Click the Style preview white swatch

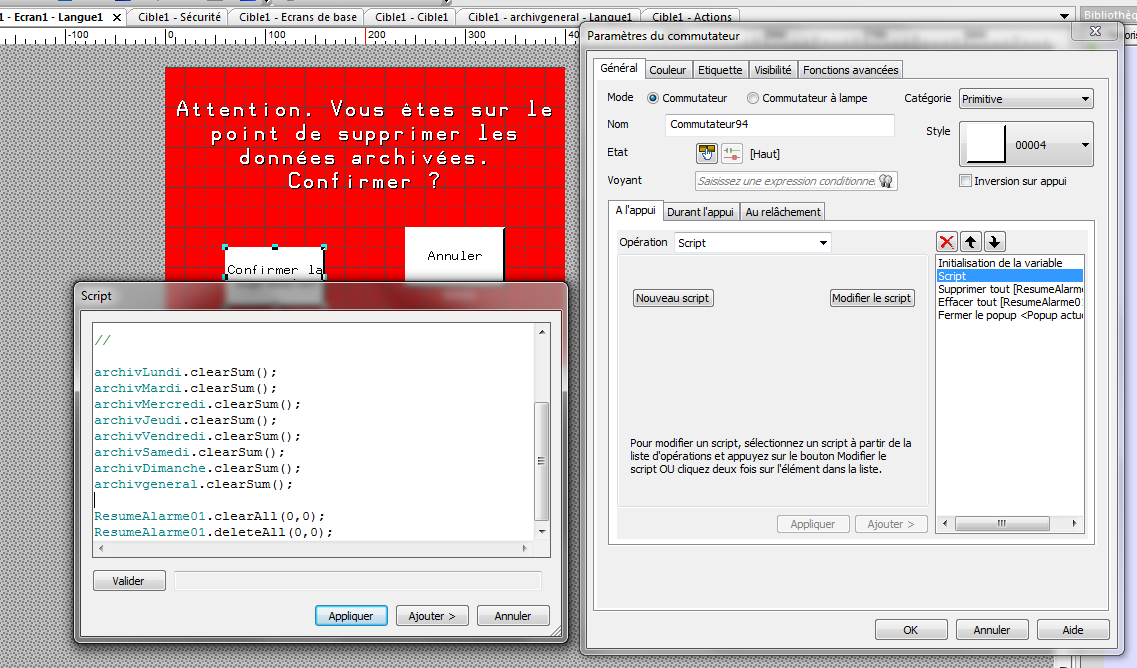[x=986, y=144]
